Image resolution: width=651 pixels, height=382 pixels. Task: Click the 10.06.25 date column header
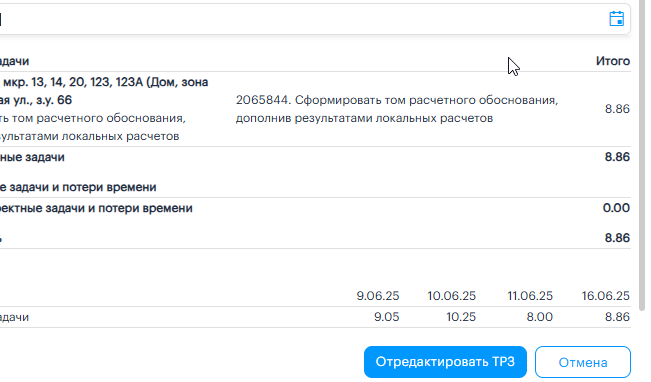coord(452,296)
